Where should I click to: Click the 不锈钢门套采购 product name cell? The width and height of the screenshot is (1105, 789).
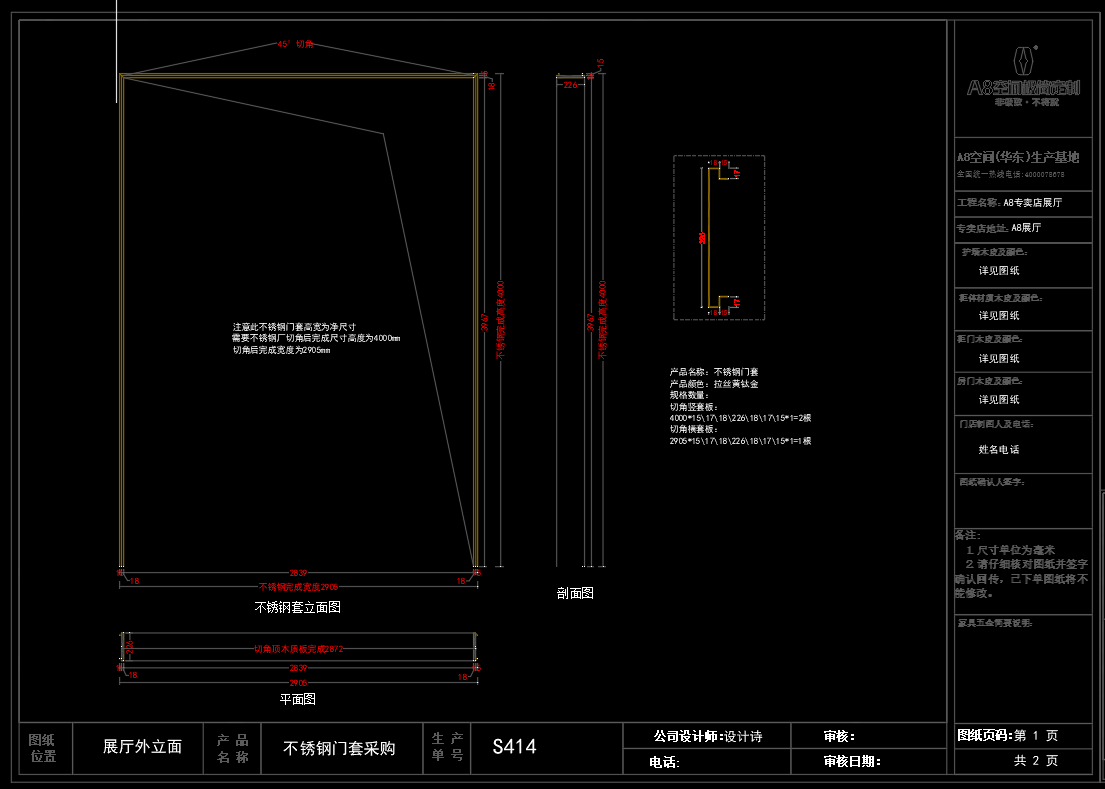tap(340, 748)
